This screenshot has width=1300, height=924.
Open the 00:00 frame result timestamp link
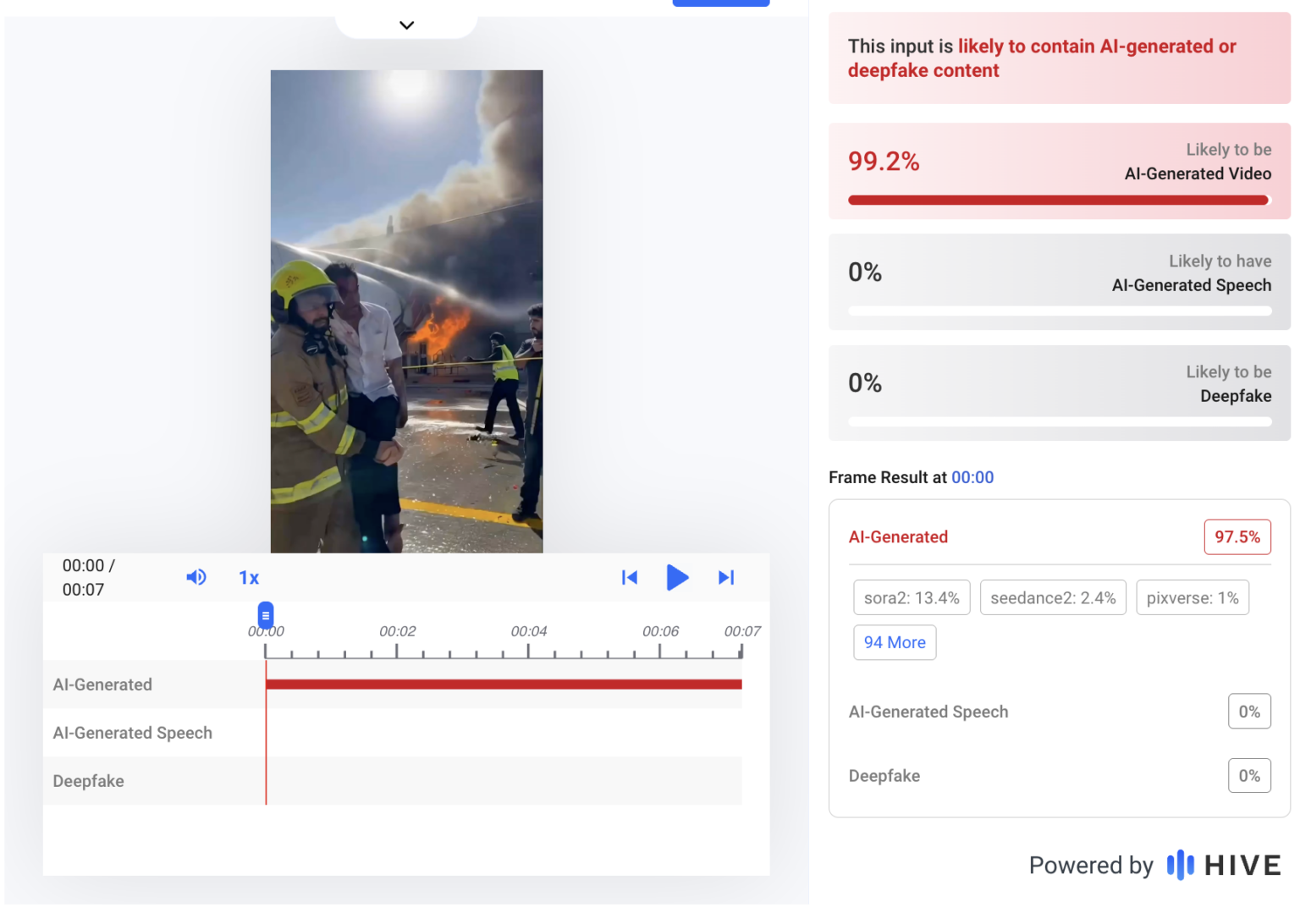[972, 477]
